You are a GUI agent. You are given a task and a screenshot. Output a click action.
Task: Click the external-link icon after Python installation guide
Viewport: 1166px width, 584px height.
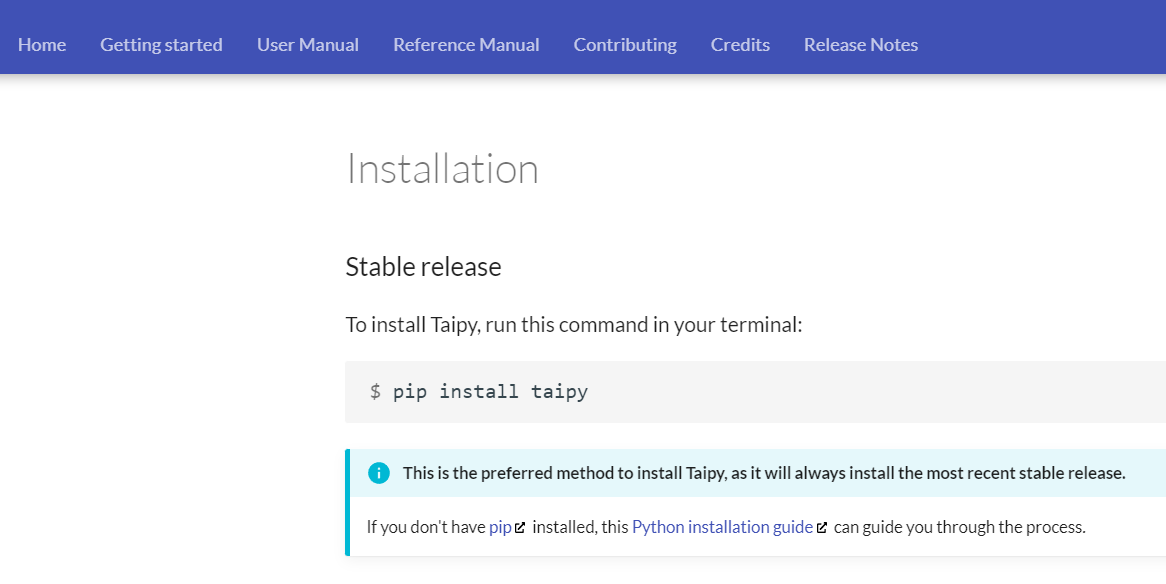click(x=822, y=526)
